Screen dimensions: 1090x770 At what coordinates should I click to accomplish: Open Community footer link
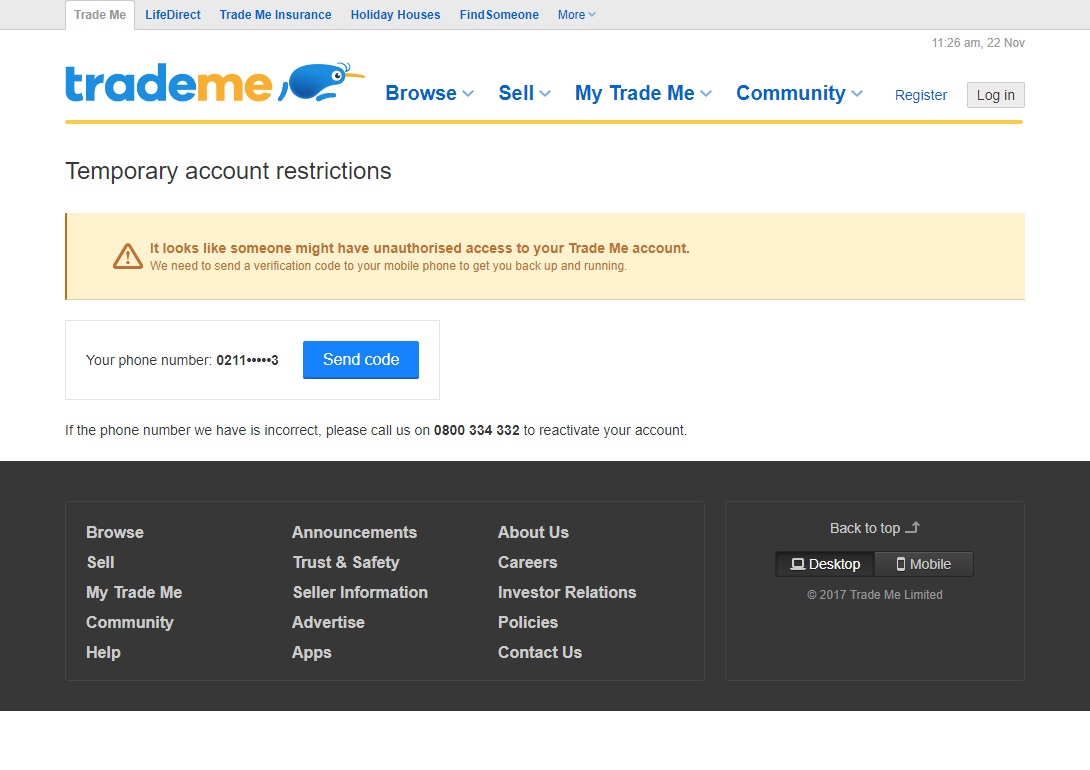[129, 622]
